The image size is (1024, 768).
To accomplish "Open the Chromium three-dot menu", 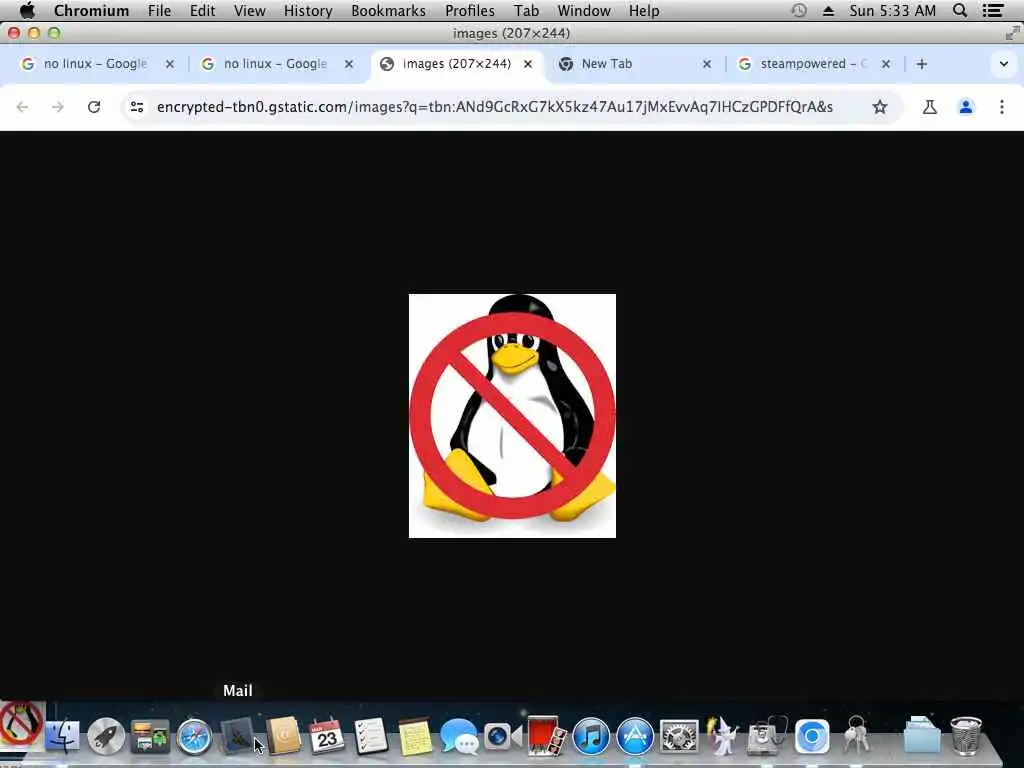I will pyautogui.click(x=1002, y=107).
